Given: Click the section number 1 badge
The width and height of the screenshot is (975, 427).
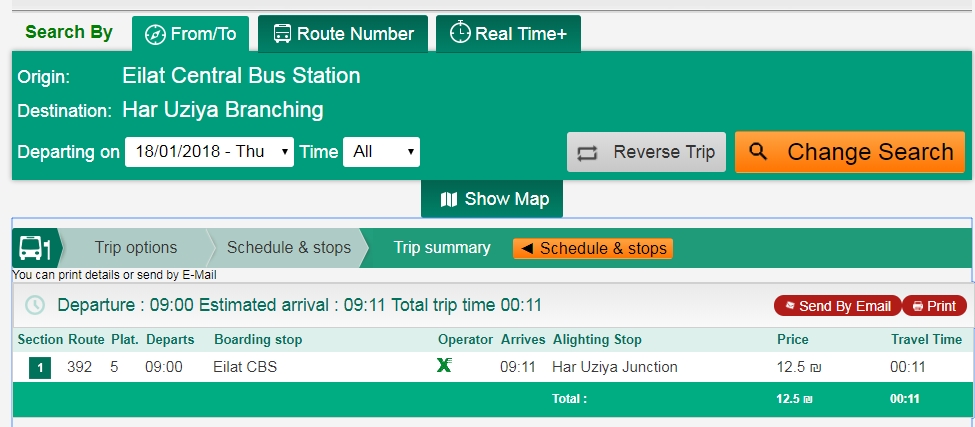Looking at the screenshot, I should click(40, 368).
